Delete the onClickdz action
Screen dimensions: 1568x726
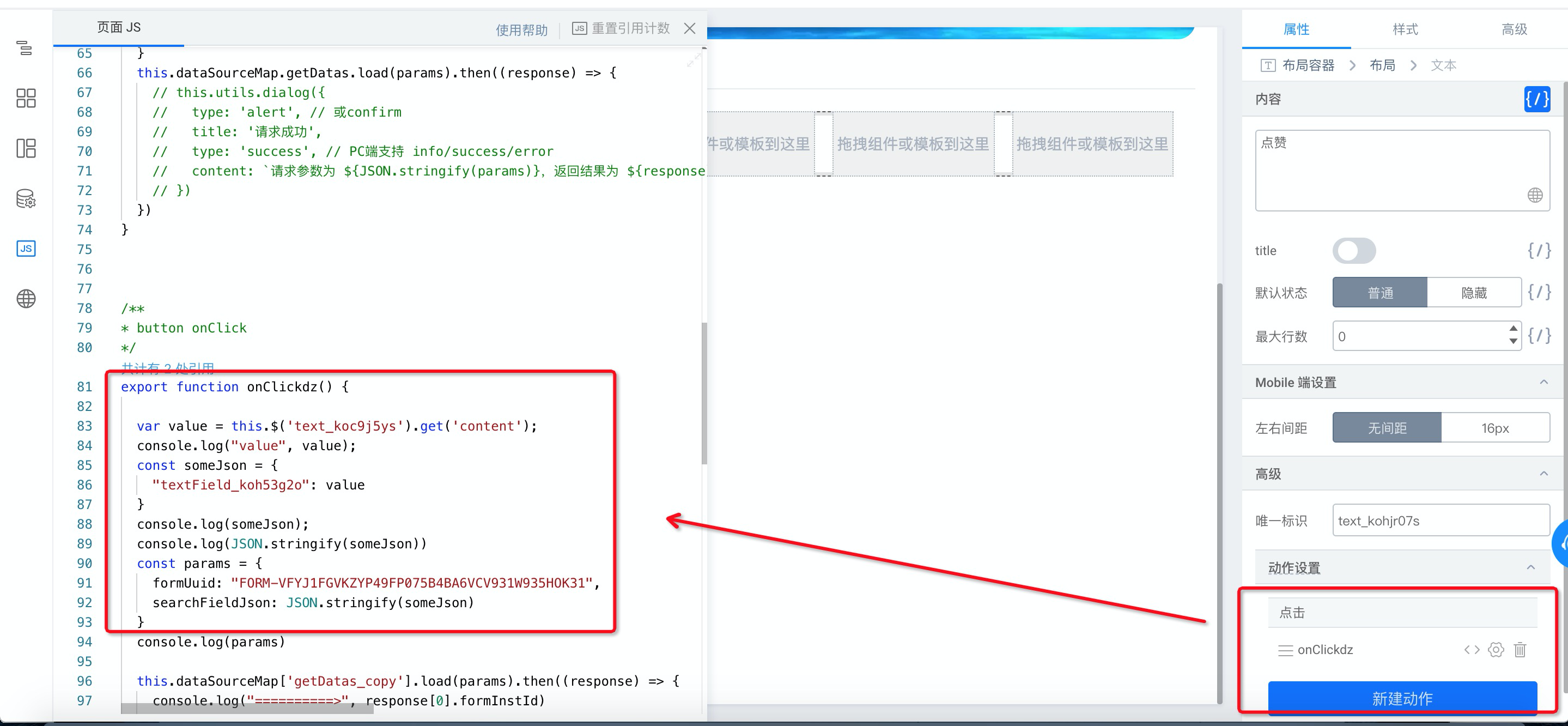point(1520,650)
